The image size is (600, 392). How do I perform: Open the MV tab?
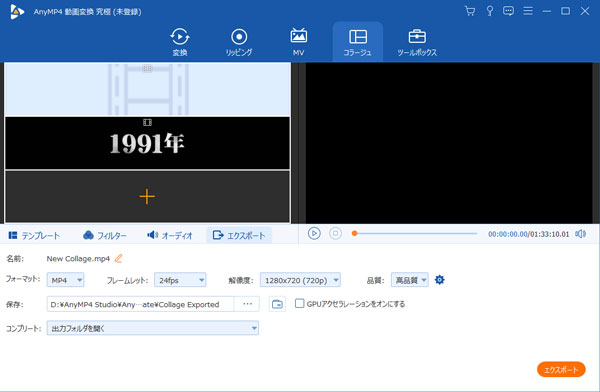point(298,42)
